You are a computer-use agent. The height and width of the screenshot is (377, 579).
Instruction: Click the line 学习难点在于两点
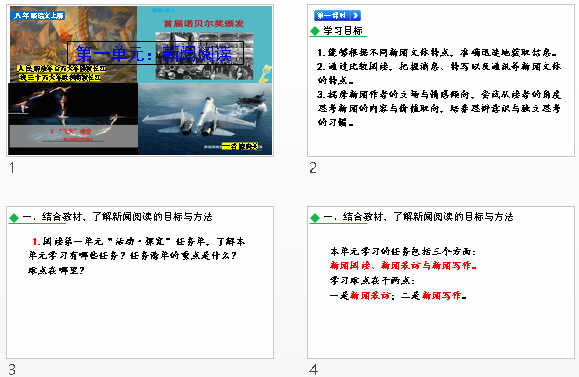point(372,281)
